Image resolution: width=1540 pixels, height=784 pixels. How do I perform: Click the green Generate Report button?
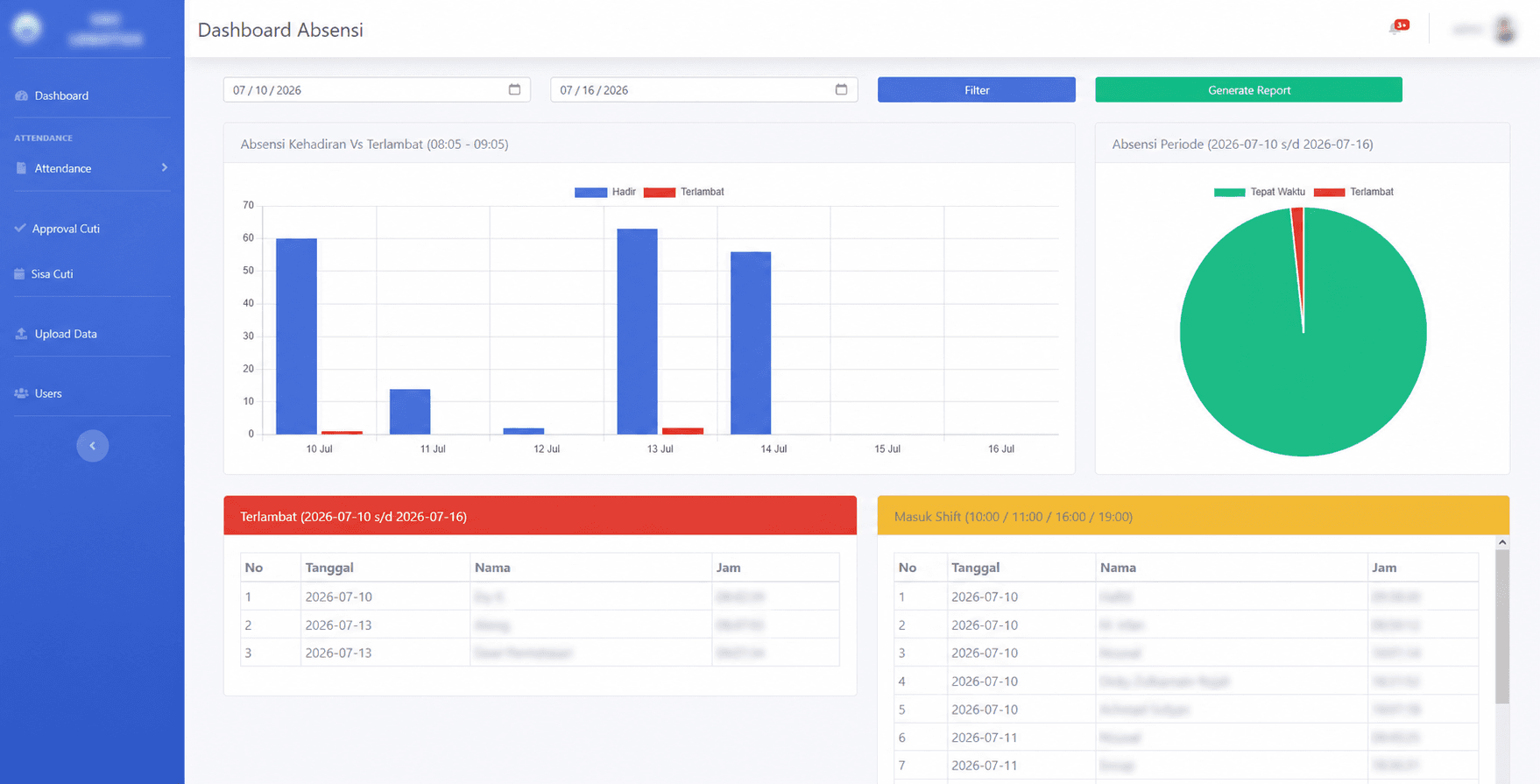pyautogui.click(x=1248, y=89)
